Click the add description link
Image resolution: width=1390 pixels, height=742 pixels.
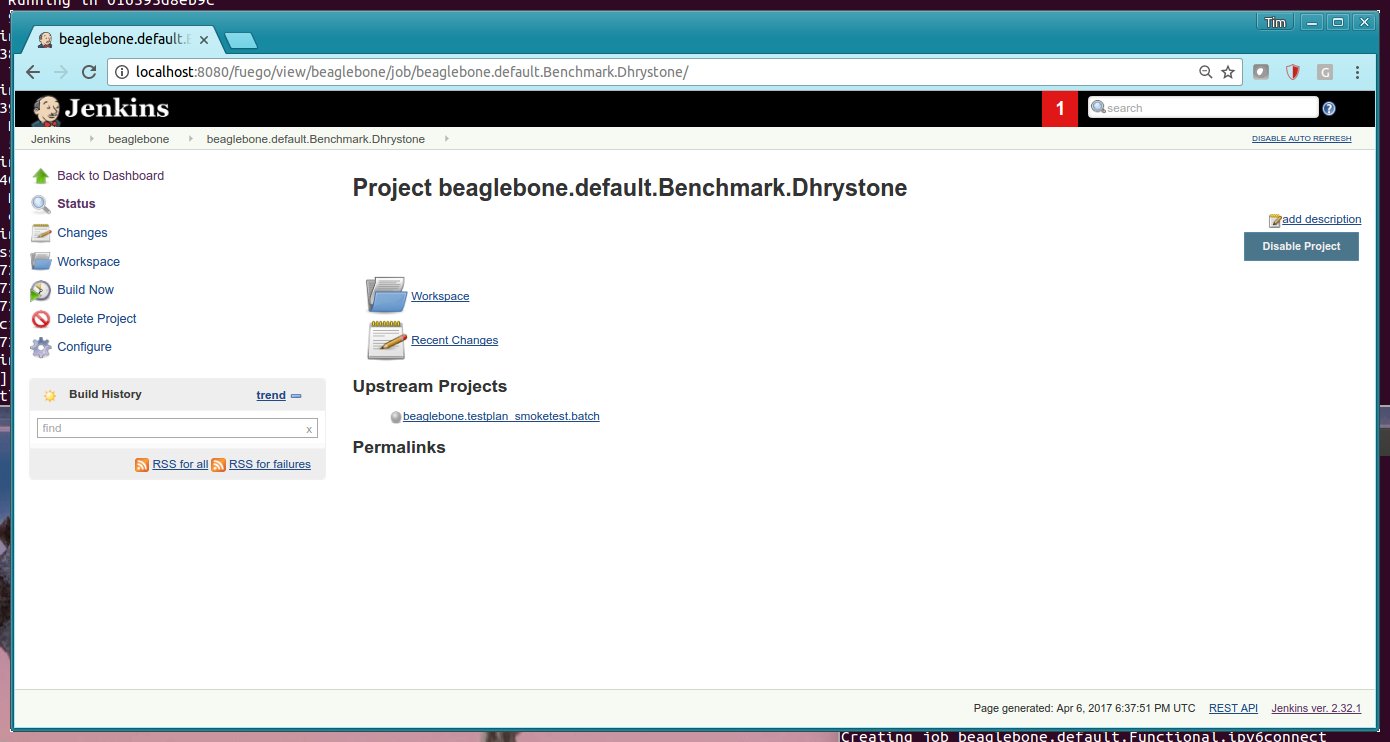(1321, 219)
